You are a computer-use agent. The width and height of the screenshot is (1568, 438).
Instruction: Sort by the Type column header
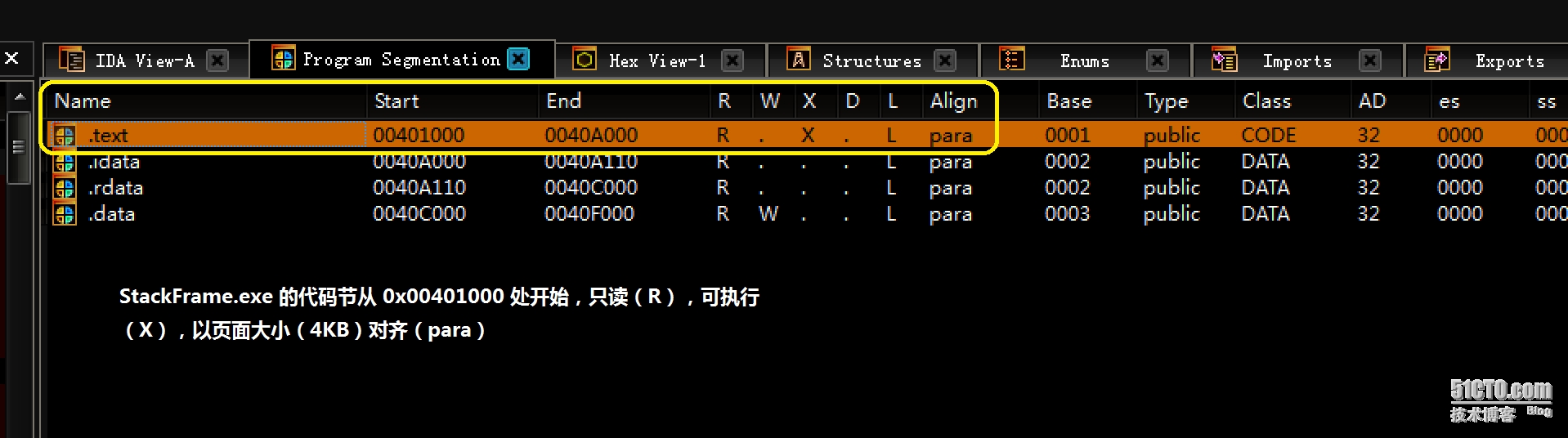point(1167,102)
